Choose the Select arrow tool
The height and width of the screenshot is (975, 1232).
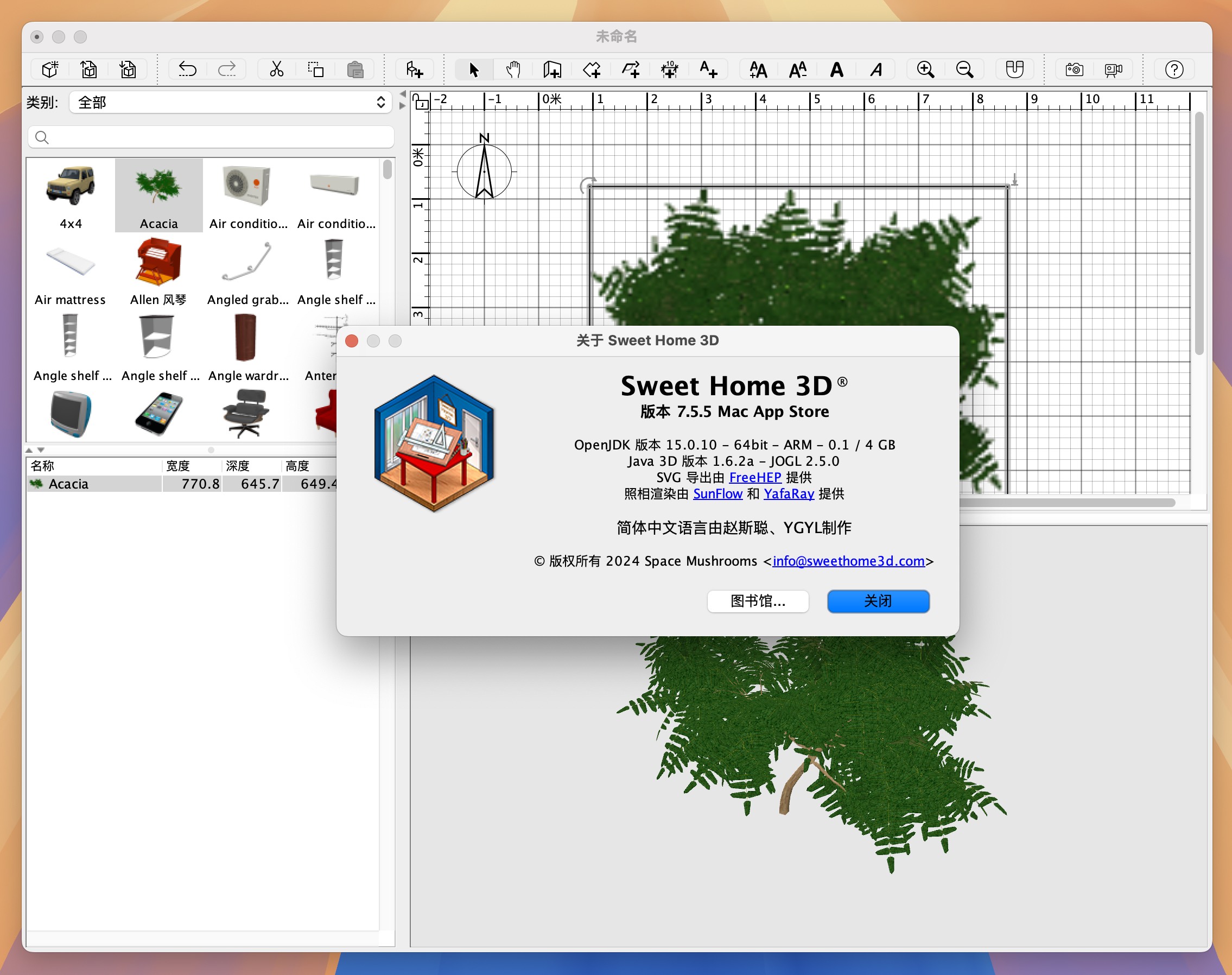click(474, 69)
